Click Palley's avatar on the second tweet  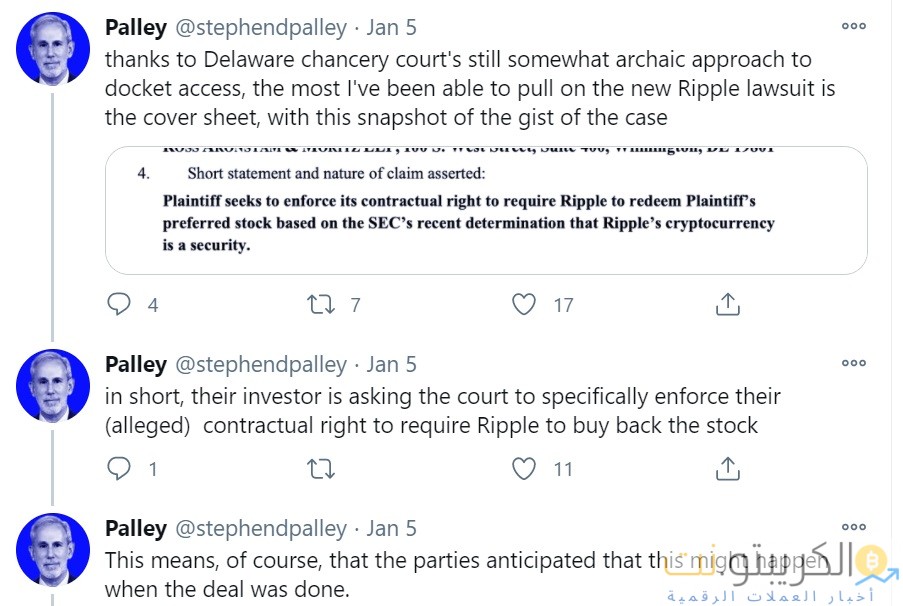tap(54, 385)
